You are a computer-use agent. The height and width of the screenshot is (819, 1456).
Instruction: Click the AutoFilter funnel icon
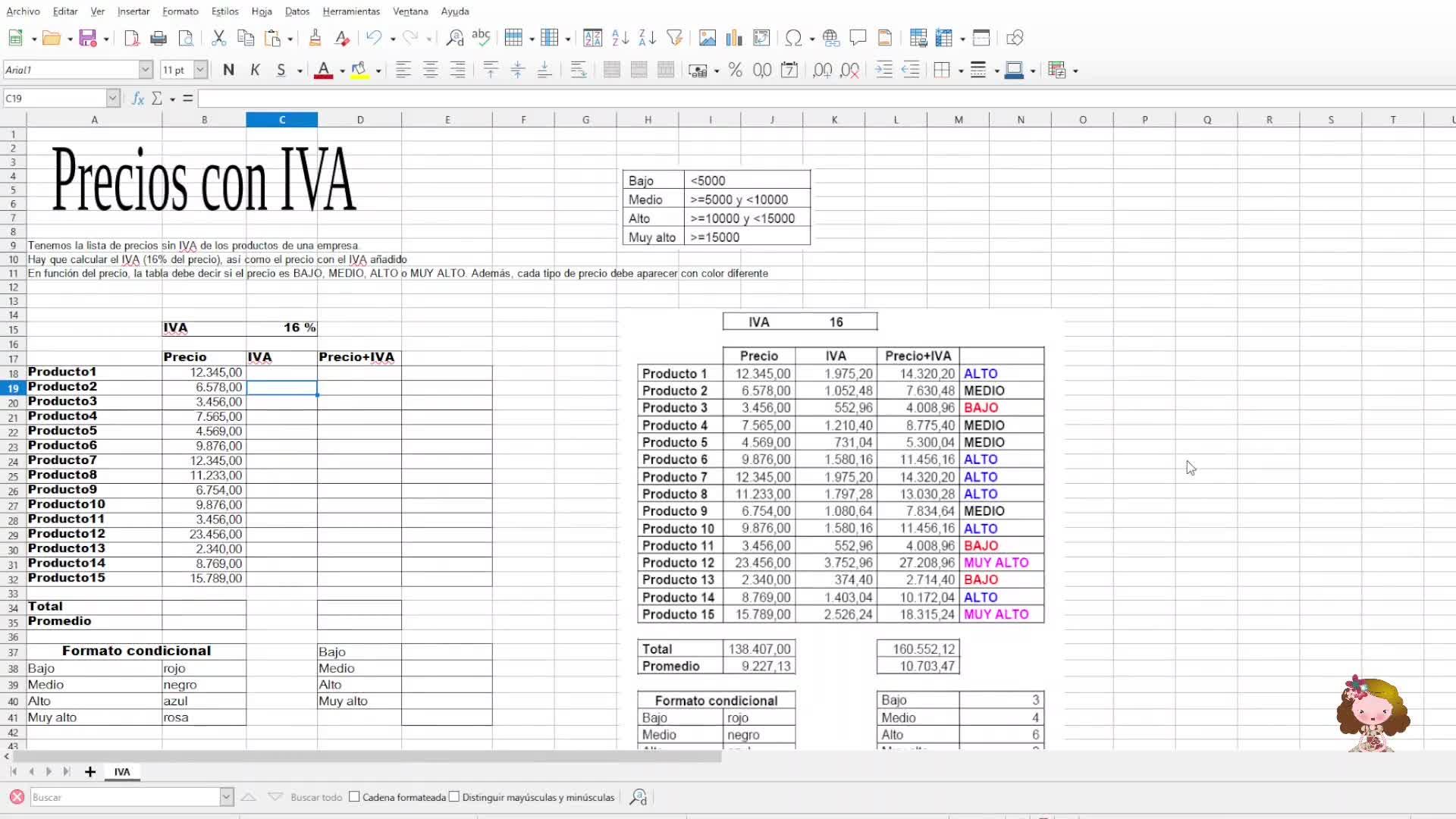pos(674,38)
